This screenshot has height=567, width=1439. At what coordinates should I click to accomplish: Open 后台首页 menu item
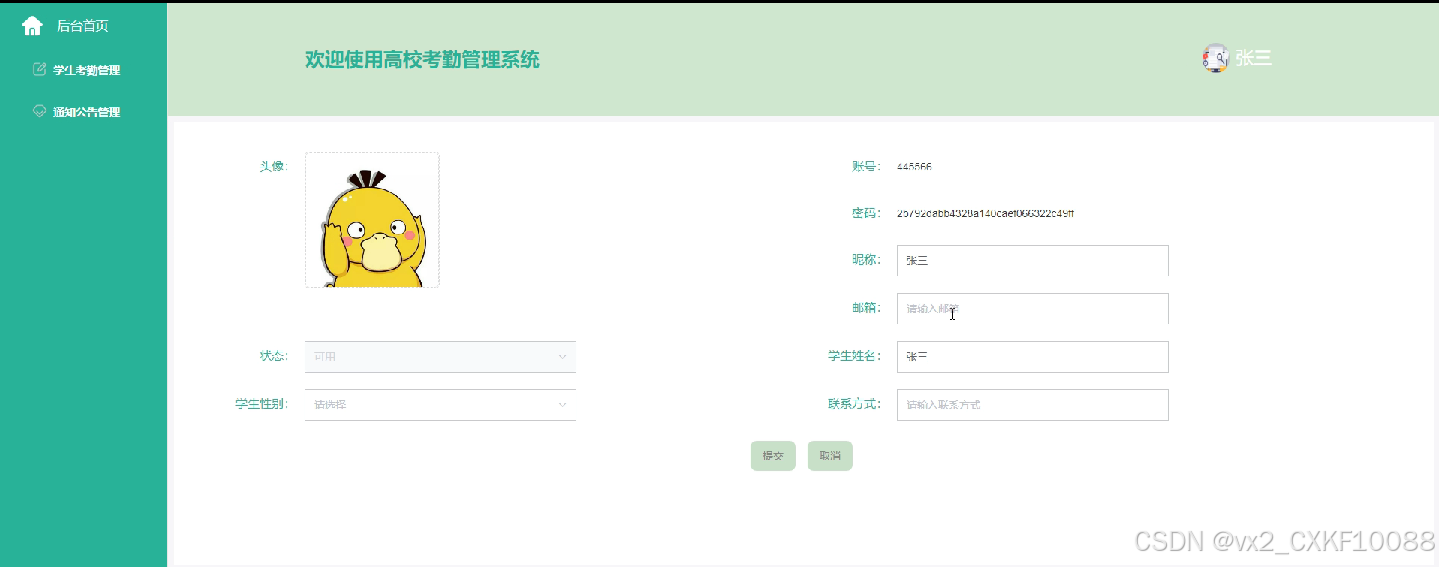click(x=83, y=26)
